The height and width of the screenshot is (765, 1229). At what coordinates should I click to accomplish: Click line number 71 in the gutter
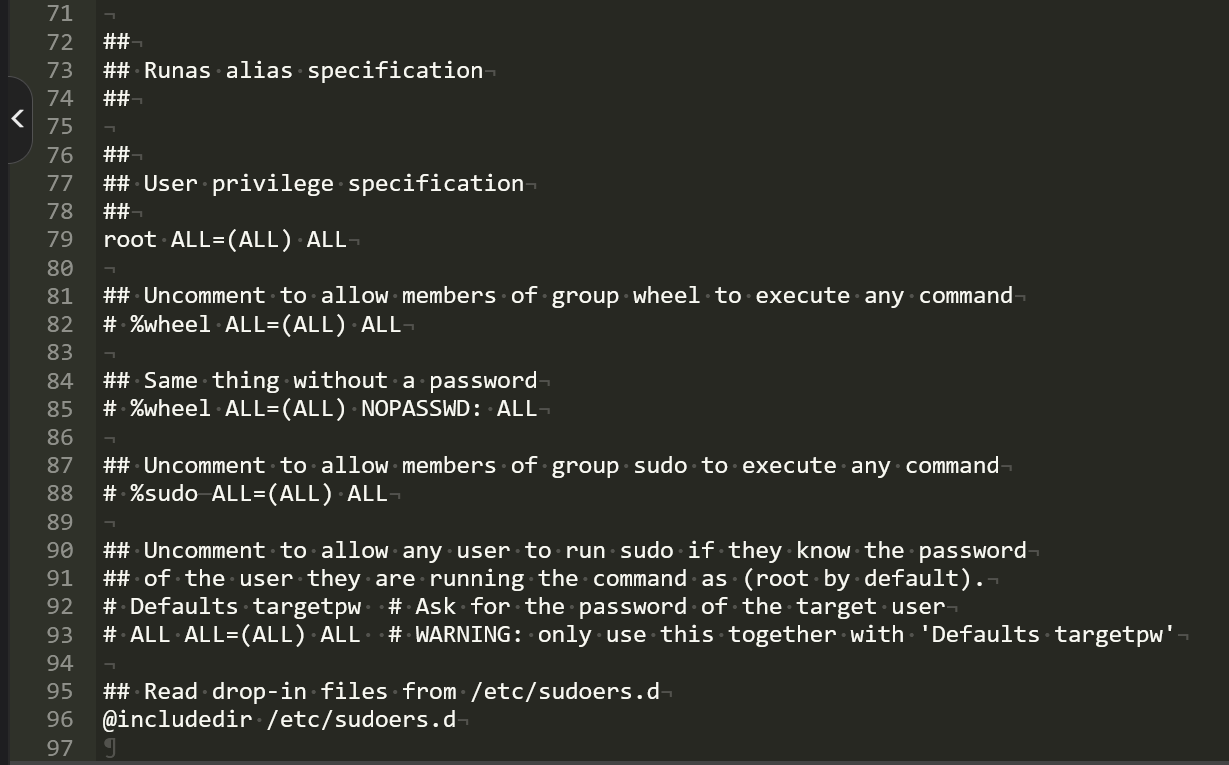click(x=60, y=14)
